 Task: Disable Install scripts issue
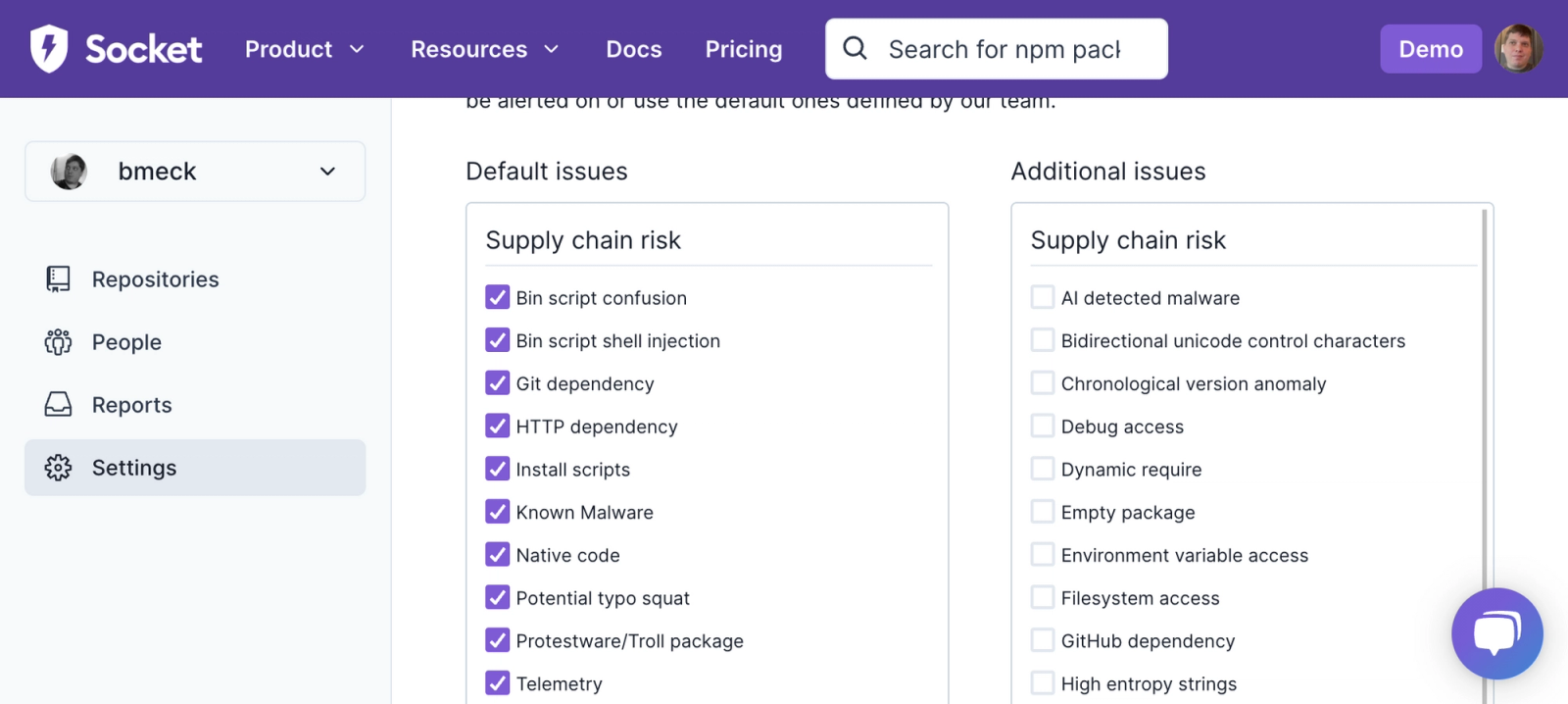(498, 469)
